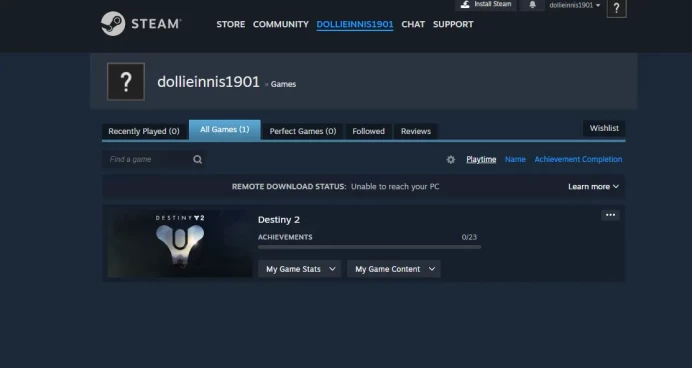Viewport: 692px width, 368px height.
Task: Open the dollieinnis1901 account dropdown
Action: click(575, 5)
